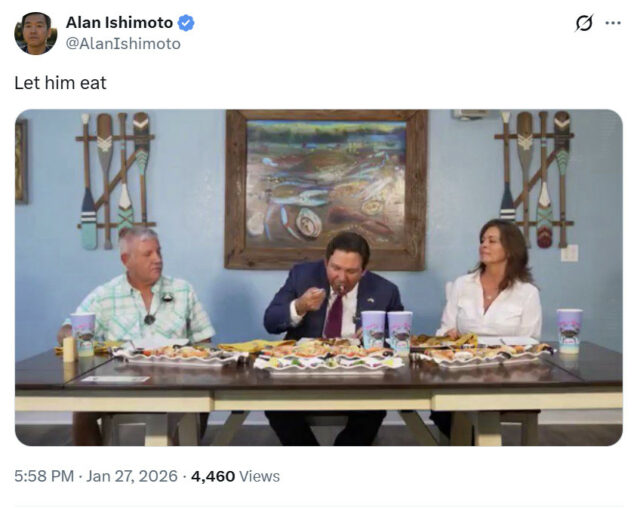Screen dimensions: 640x508
Task: Click the Jan 27, 2026 date
Action: tap(133, 476)
